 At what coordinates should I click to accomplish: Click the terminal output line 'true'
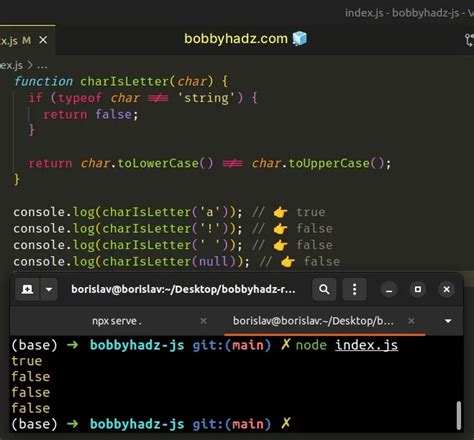click(27, 361)
